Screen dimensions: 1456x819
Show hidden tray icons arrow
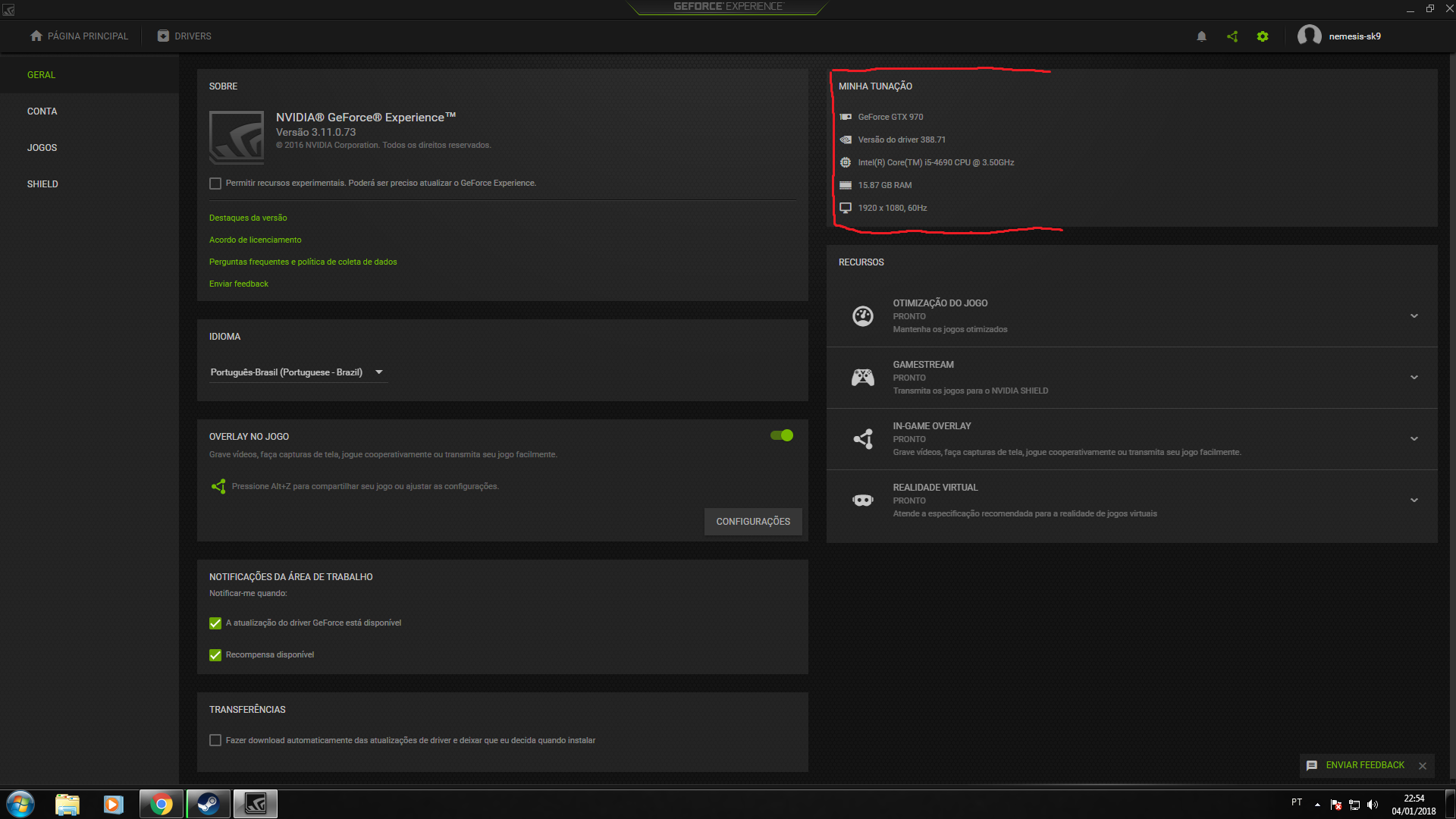point(1317,805)
